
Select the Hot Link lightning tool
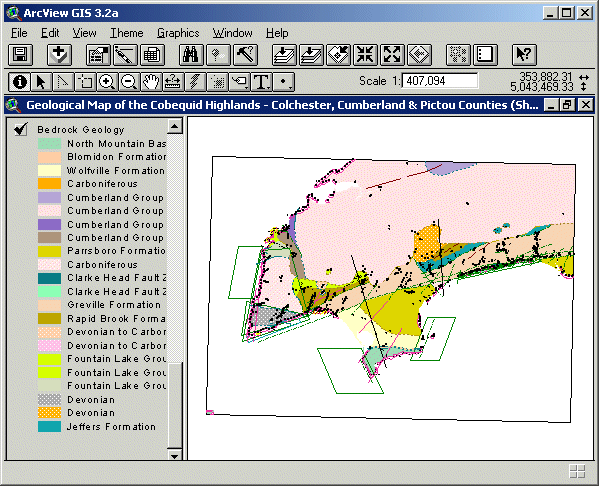coord(195,82)
